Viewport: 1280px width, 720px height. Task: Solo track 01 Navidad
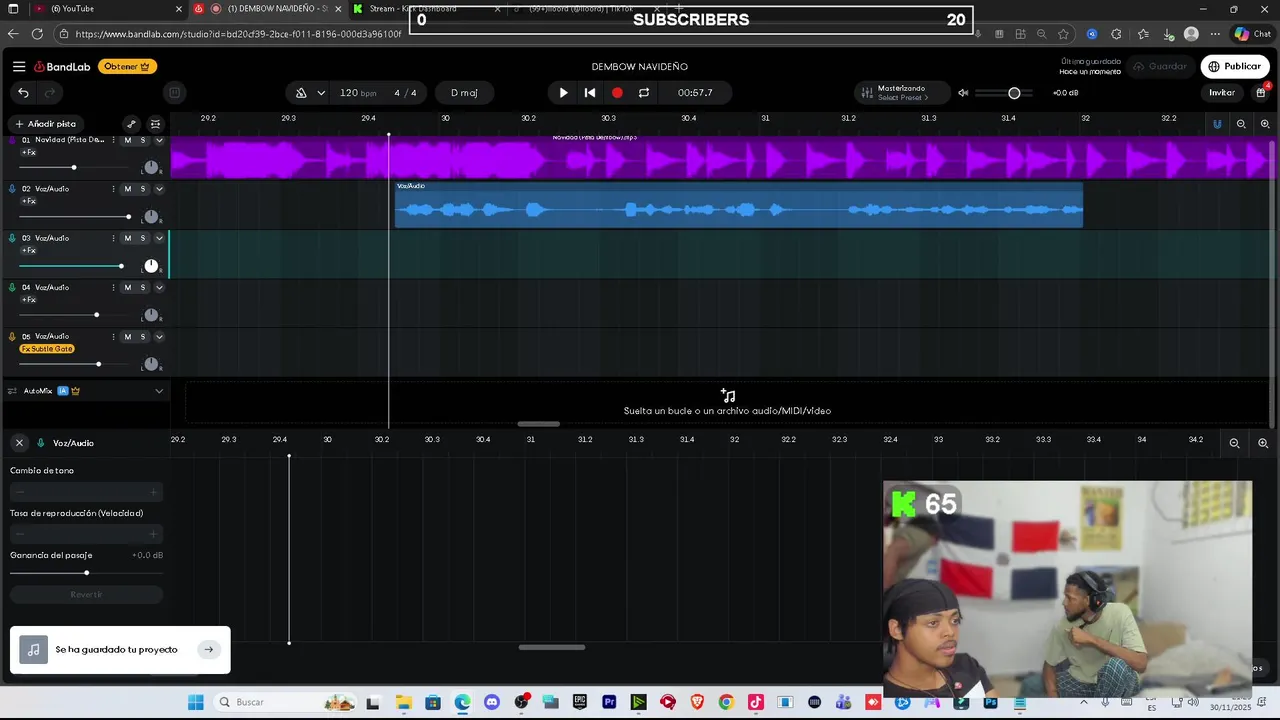pos(143,140)
